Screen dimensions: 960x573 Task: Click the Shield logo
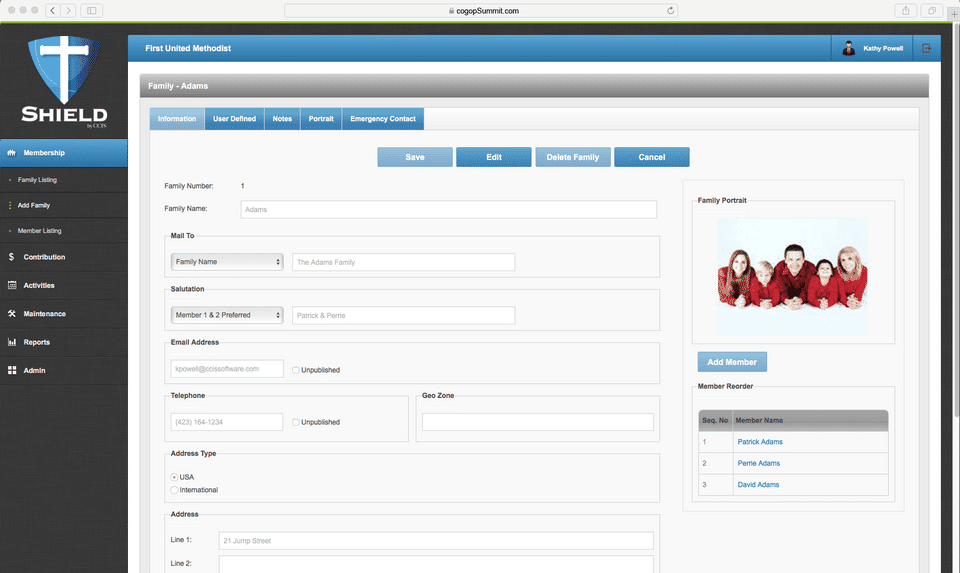pyautogui.click(x=64, y=81)
